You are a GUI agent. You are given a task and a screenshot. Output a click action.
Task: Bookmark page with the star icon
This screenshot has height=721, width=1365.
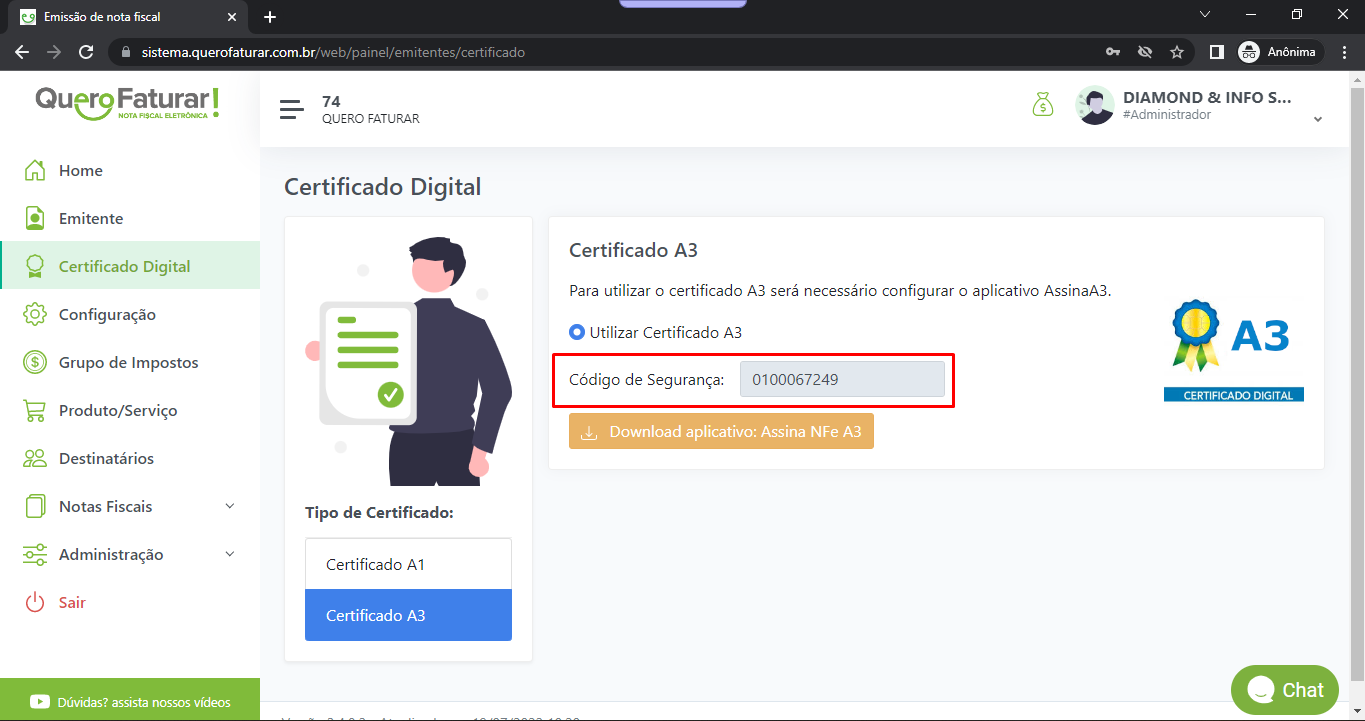click(x=1177, y=52)
